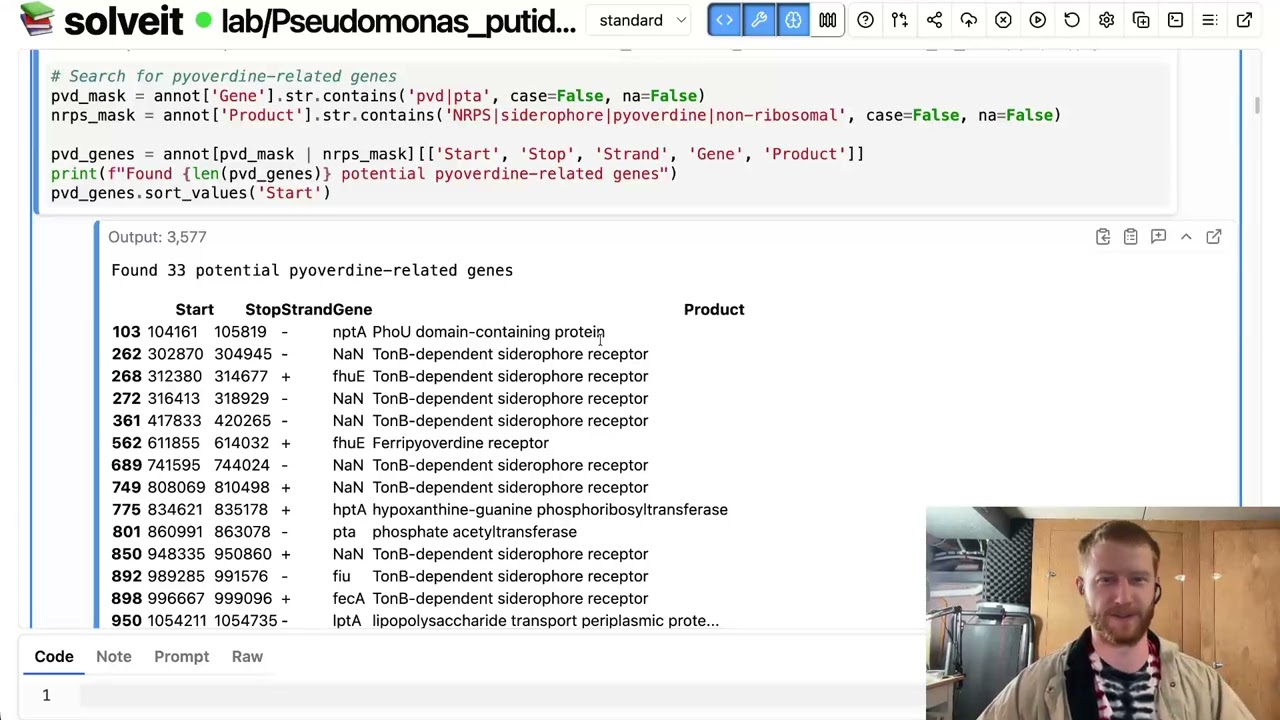Click 'Found 33 potential pyoverdine-related genes' text
Screen dimensions: 1280x720
(312, 270)
